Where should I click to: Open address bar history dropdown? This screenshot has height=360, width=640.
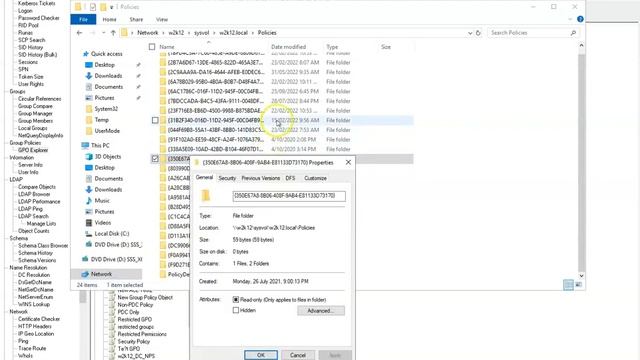pos(470,33)
